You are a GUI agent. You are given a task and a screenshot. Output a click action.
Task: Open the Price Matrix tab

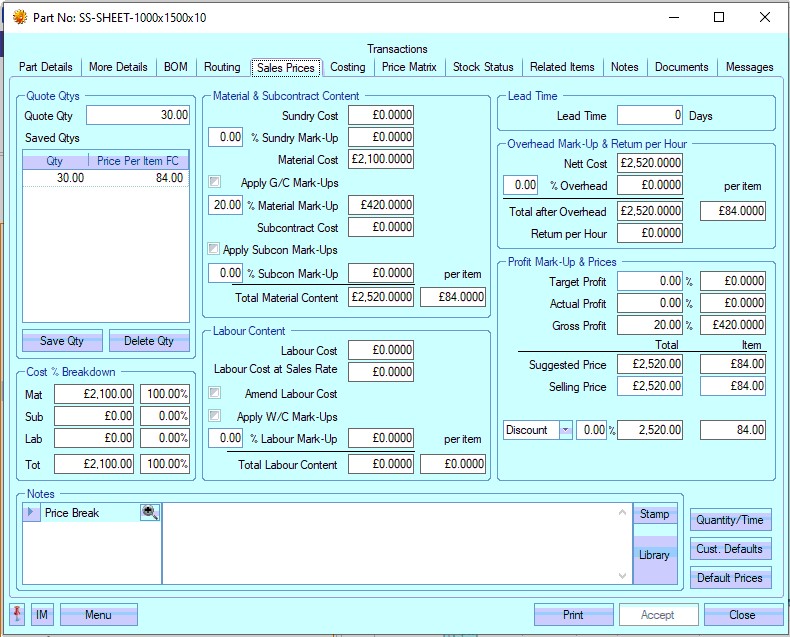409,67
